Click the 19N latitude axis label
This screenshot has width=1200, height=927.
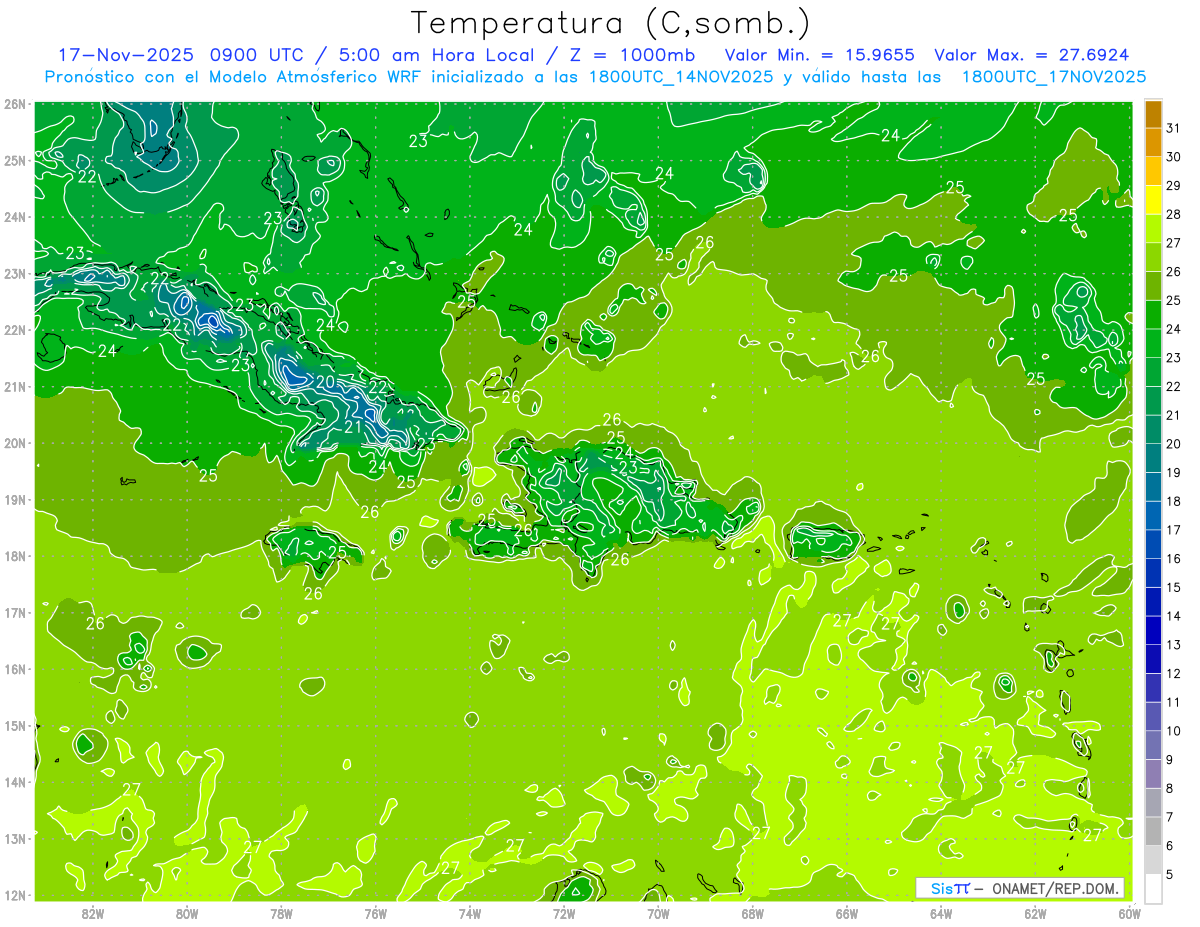click(x=16, y=499)
